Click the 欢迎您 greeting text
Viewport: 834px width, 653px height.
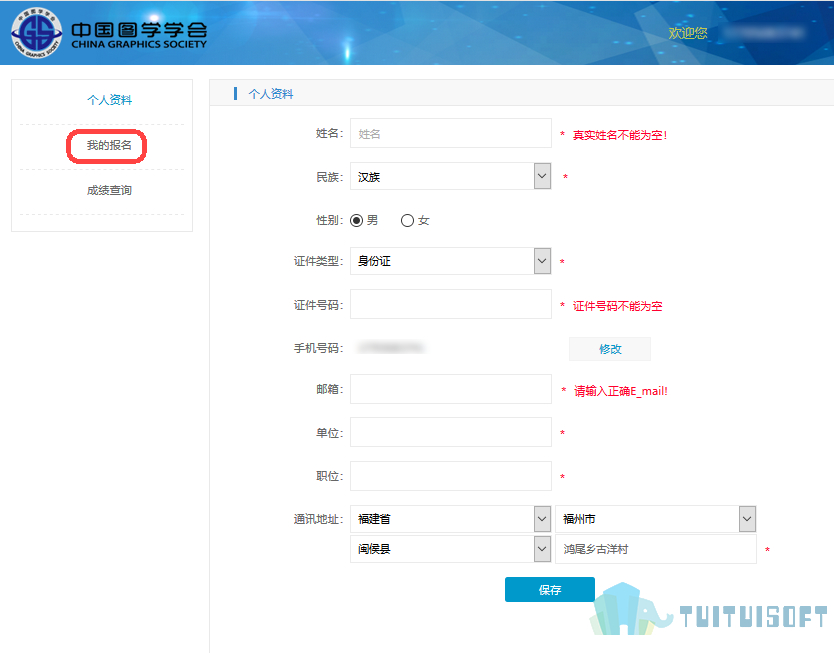(x=688, y=33)
